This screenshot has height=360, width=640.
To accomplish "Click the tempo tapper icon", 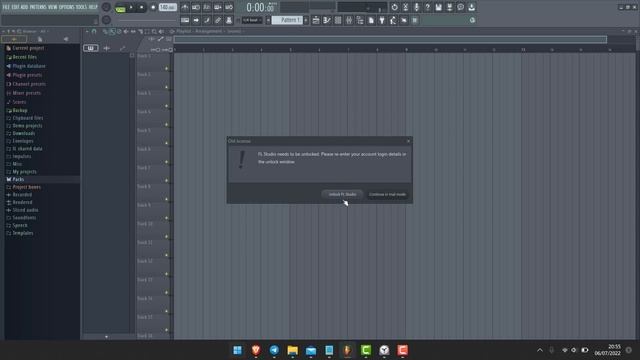I will click(393, 20).
